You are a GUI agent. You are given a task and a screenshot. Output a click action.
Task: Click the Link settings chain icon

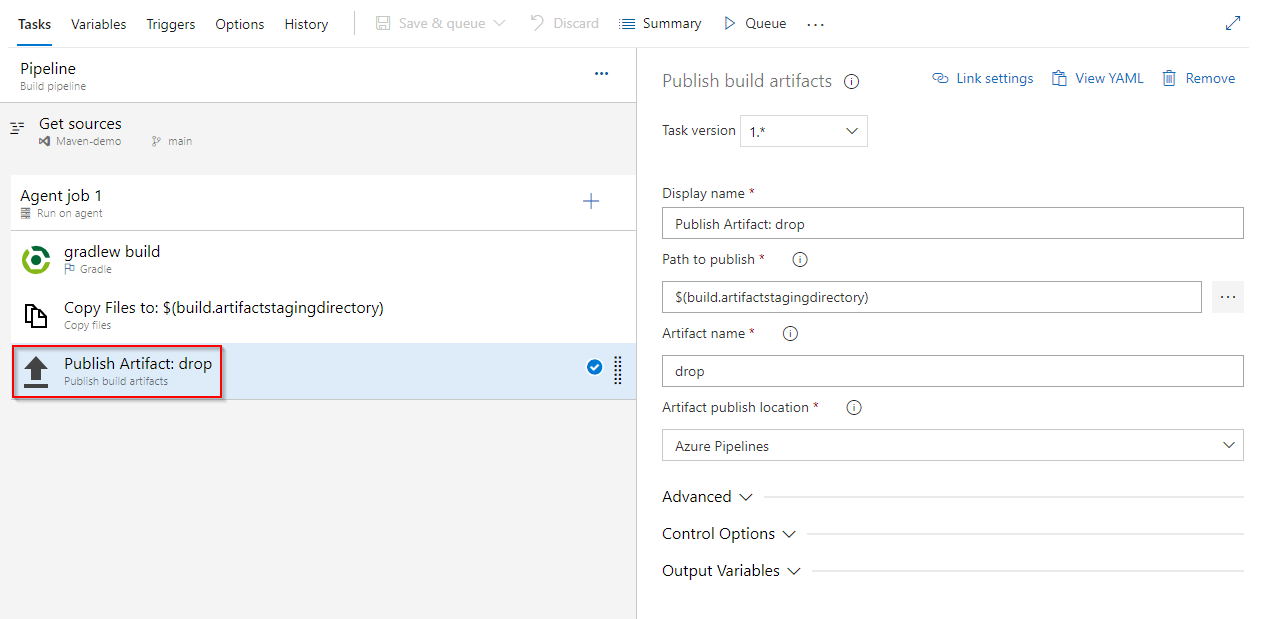point(940,77)
